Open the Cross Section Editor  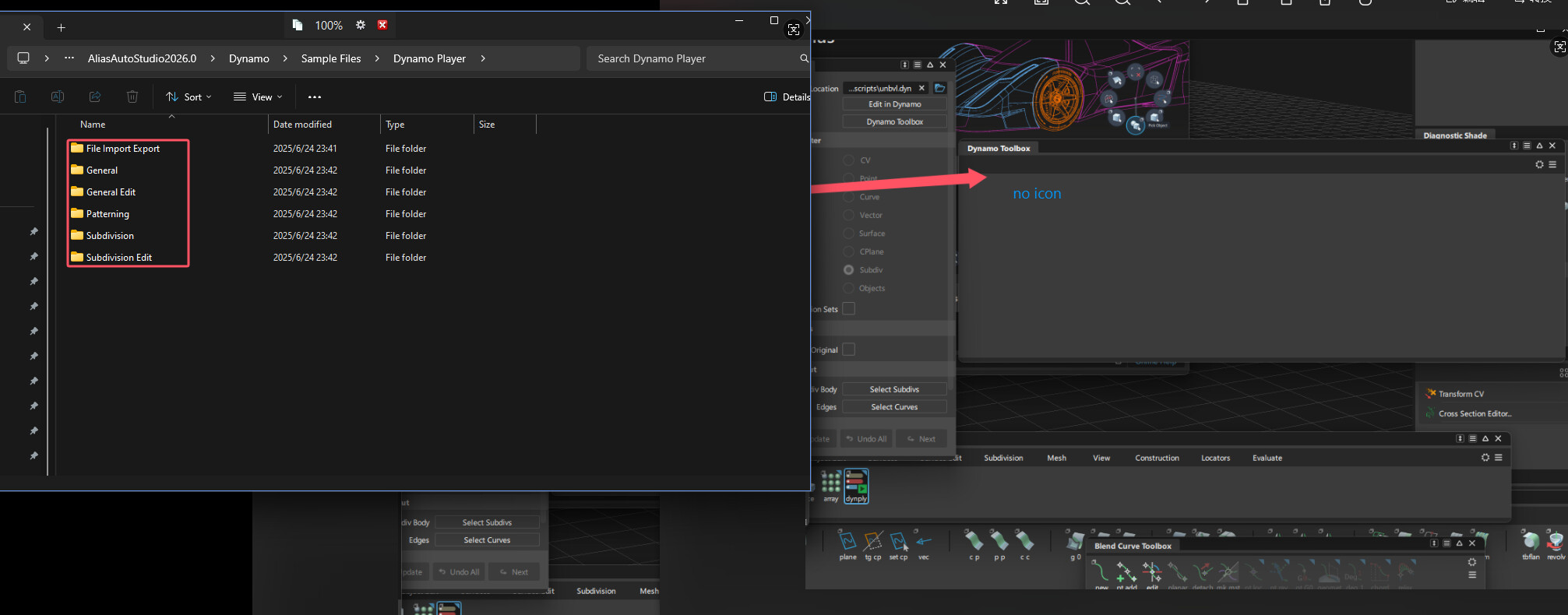(x=1468, y=413)
